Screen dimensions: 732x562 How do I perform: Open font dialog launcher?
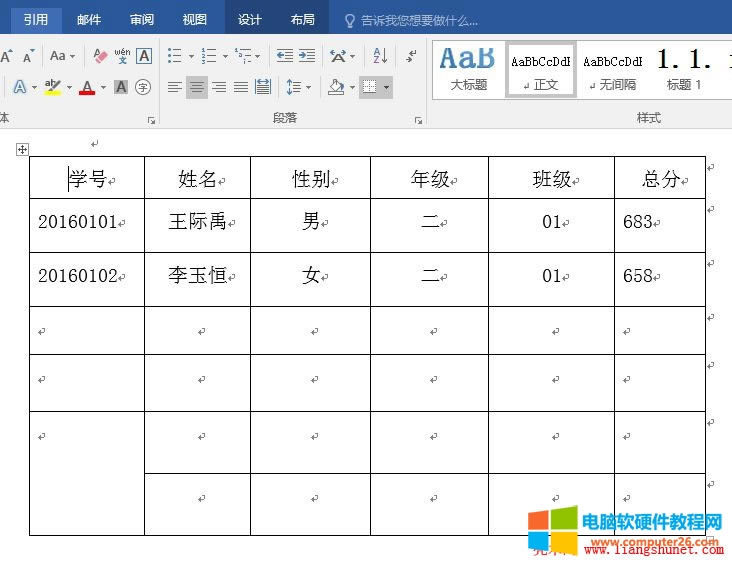(x=151, y=120)
